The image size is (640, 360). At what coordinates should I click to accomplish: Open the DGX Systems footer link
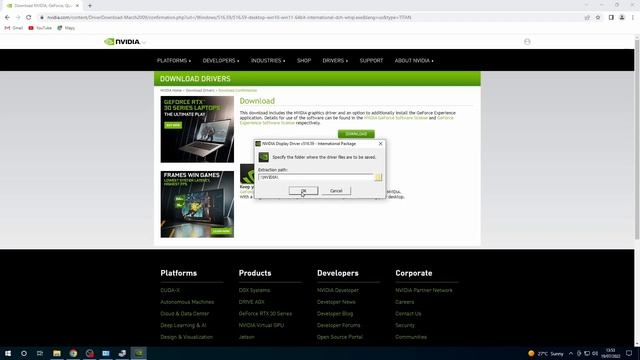254,290
